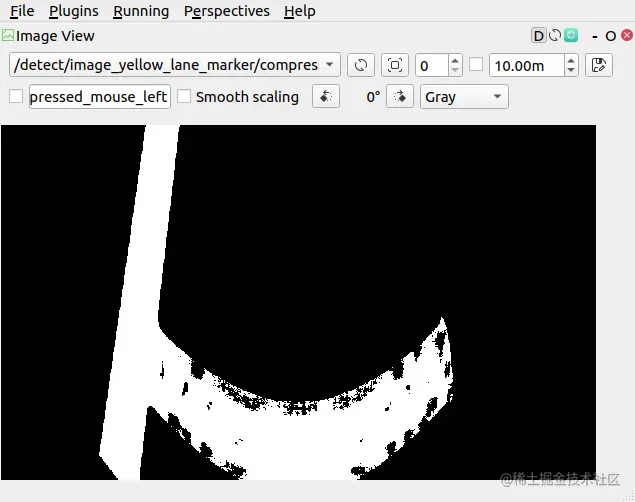This screenshot has width=635, height=502.
Task: Open the Help menu
Action: click(x=300, y=11)
